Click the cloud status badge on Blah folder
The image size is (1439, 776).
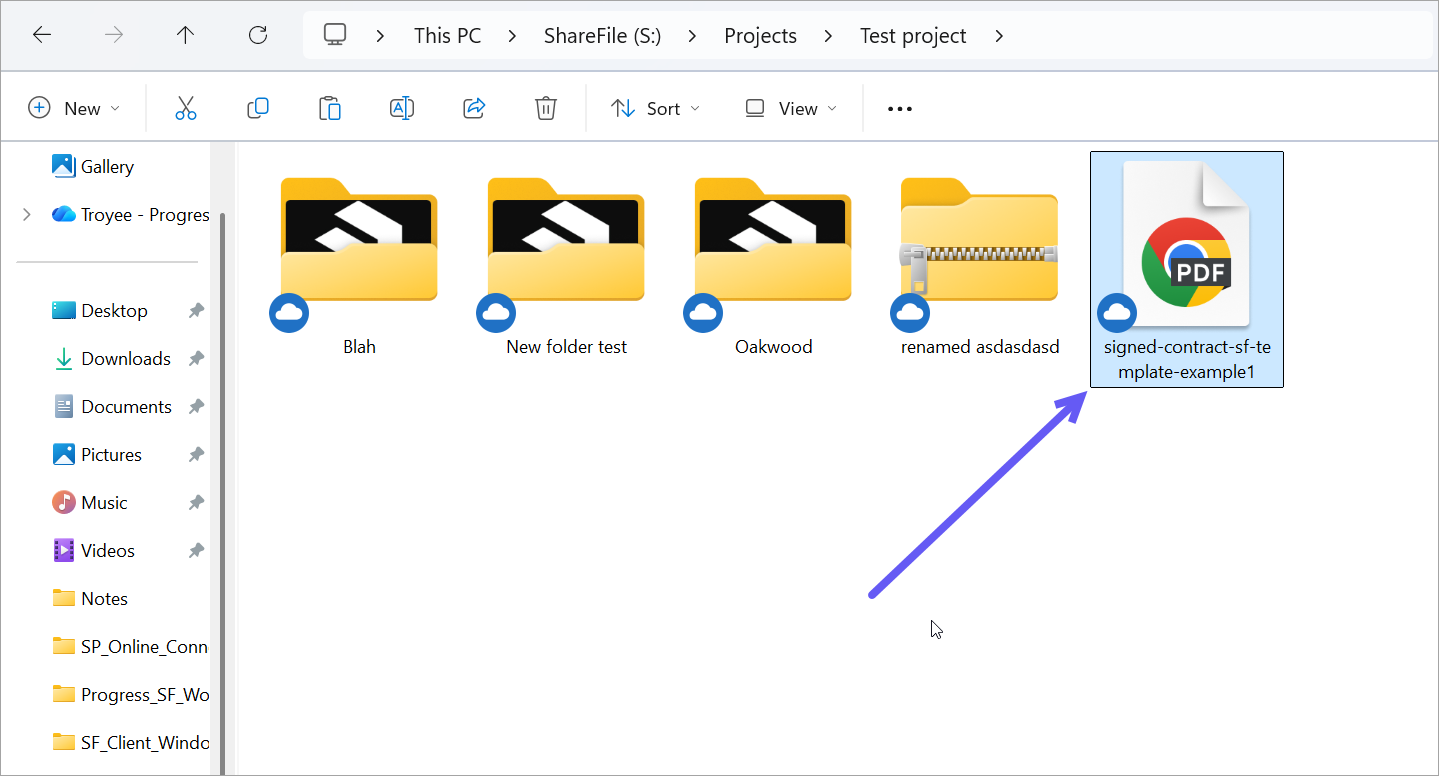289,312
